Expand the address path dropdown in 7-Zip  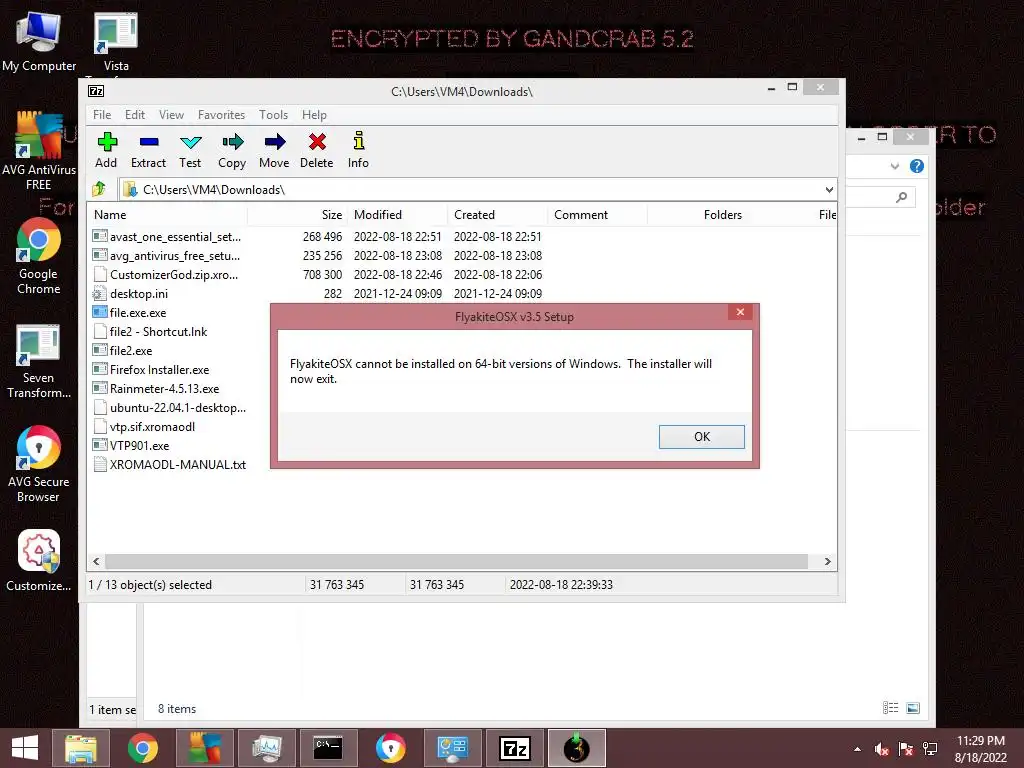point(829,189)
